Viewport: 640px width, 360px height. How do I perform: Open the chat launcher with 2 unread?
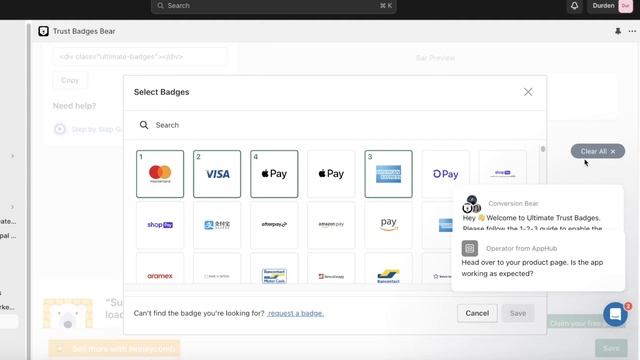(615, 314)
